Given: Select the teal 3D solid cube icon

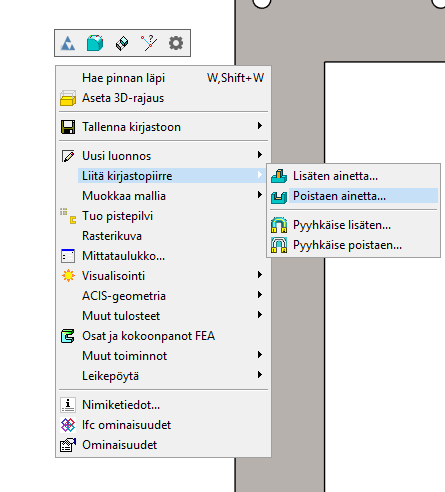Looking at the screenshot, I should point(95,43).
